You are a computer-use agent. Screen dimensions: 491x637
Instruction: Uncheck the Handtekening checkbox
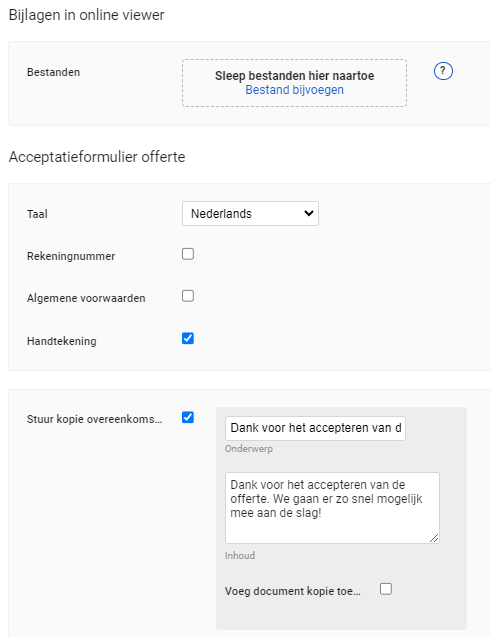[x=188, y=338]
